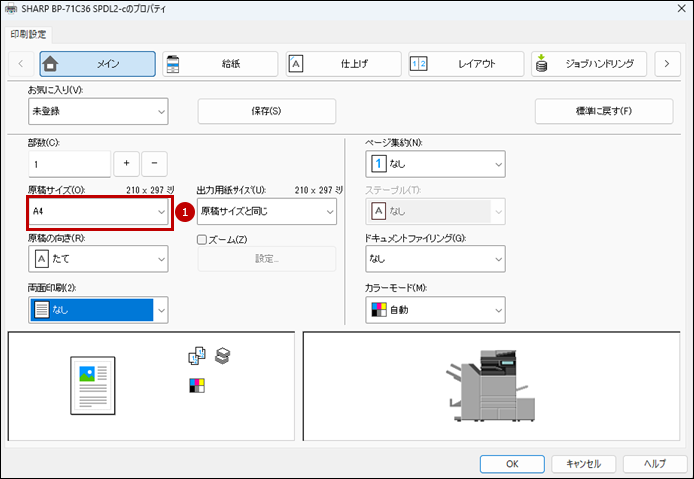Image resolution: width=694 pixels, height=479 pixels.
Task: Click the 標準に戻す(F) button
Action: click(x=603, y=111)
